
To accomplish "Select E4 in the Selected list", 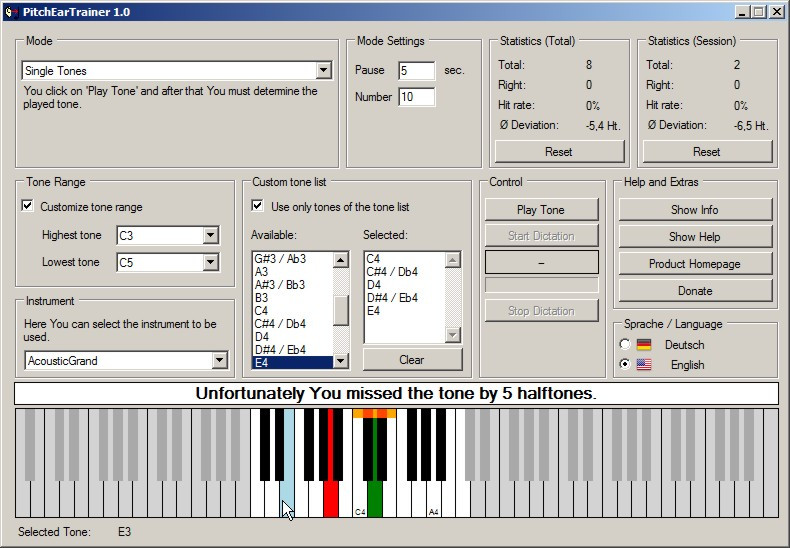I will [405, 311].
